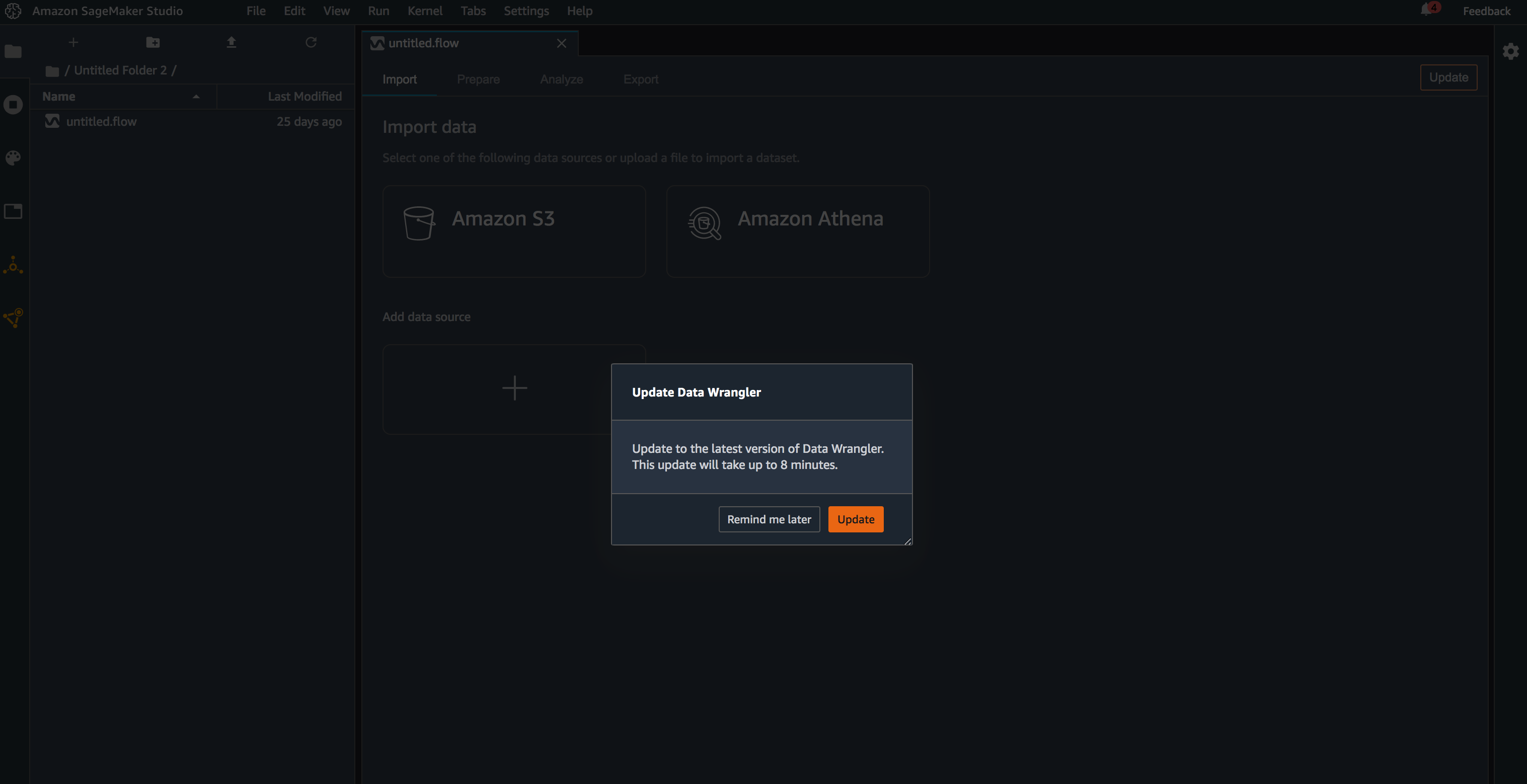This screenshot has width=1527, height=784.
Task: Open the palette commands sidebar icon
Action: pyautogui.click(x=13, y=158)
